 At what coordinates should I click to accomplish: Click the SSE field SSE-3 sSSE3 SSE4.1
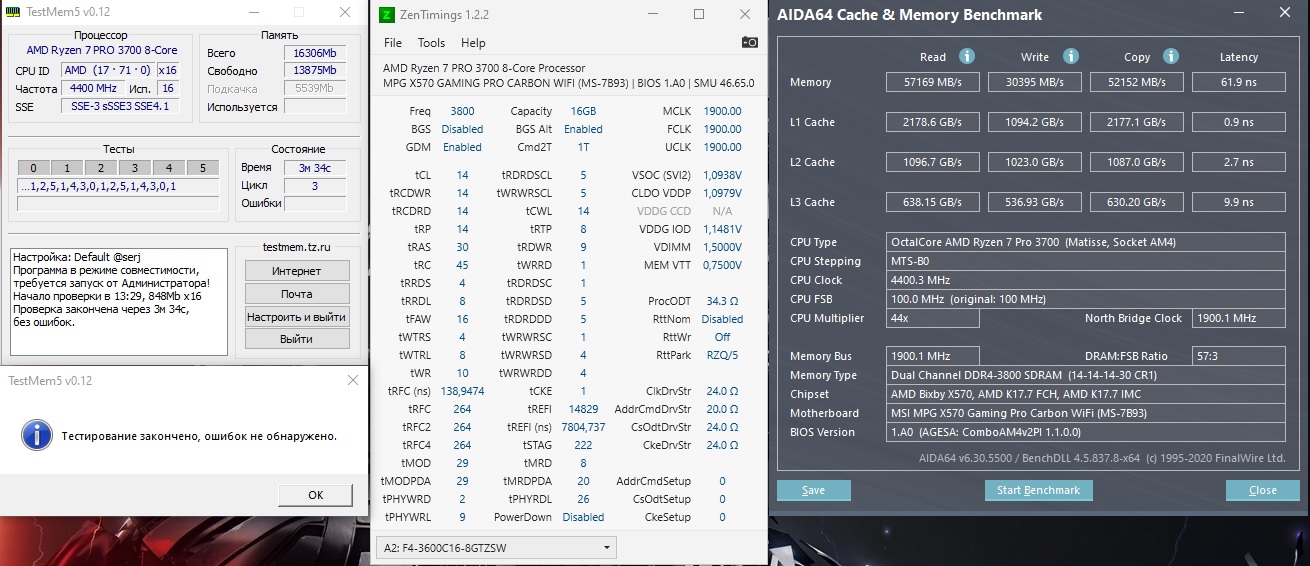click(x=120, y=106)
